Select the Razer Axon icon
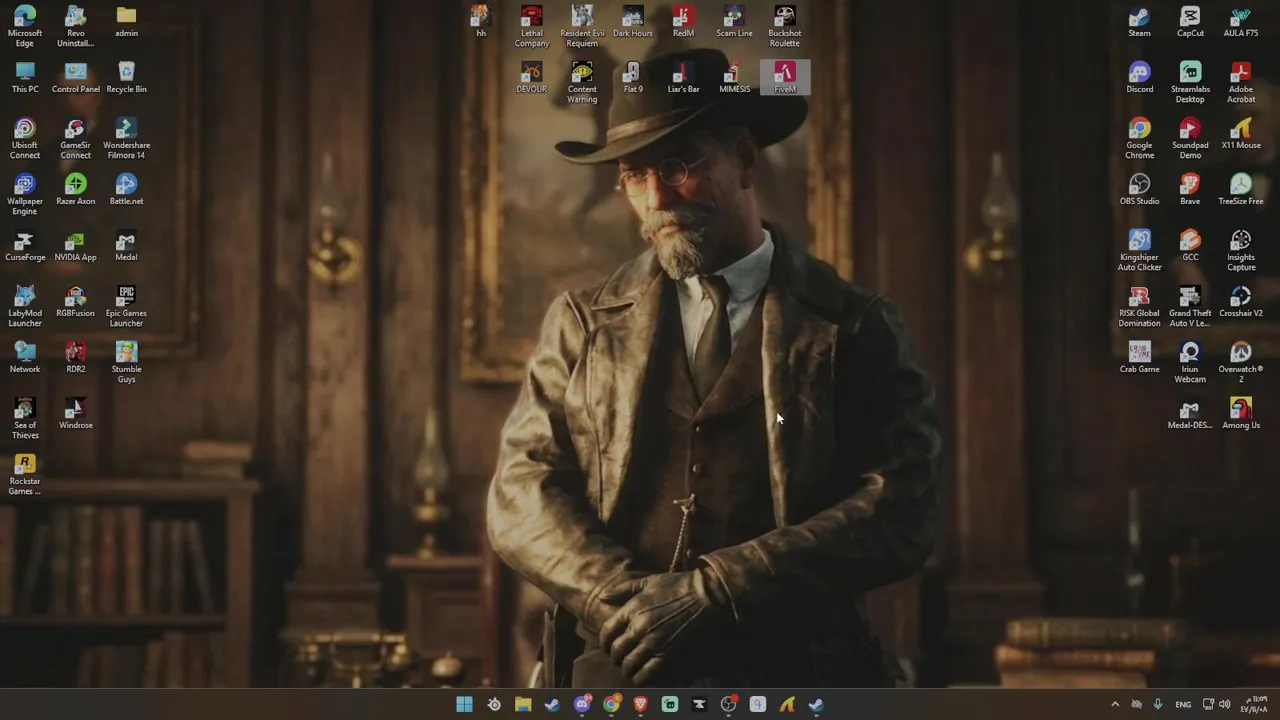The height and width of the screenshot is (720, 1280). pos(75,189)
